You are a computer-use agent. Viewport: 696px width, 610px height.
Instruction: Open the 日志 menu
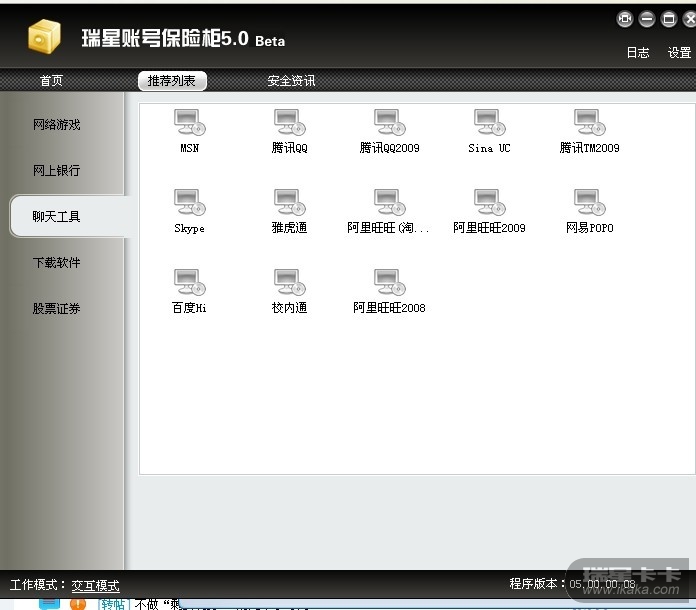coord(638,53)
